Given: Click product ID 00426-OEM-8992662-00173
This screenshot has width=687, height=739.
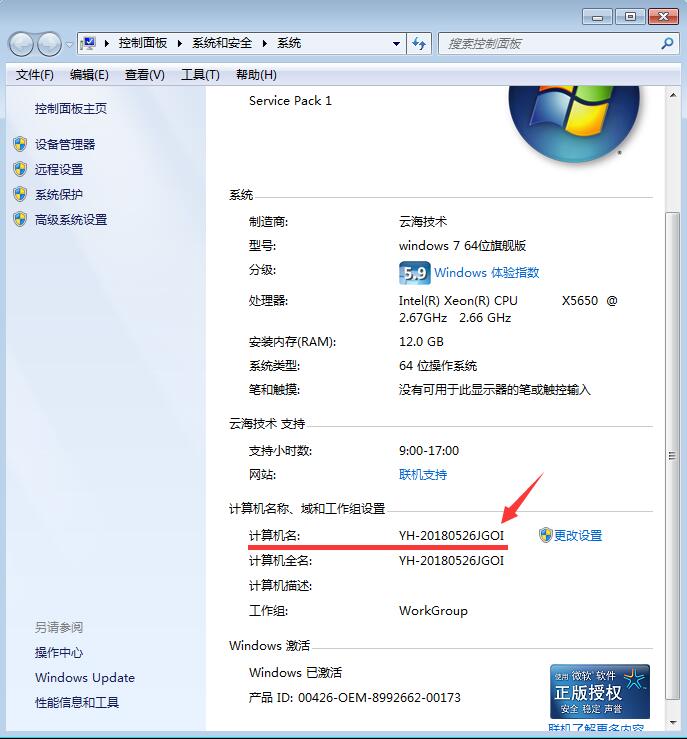Looking at the screenshot, I should [379, 698].
